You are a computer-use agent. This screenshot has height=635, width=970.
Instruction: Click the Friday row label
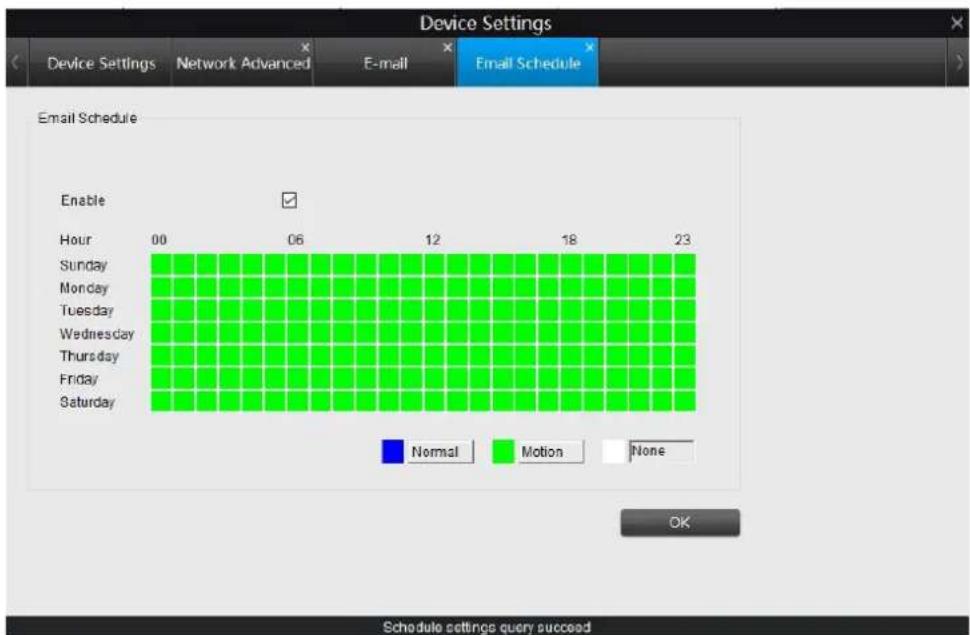coord(79,379)
